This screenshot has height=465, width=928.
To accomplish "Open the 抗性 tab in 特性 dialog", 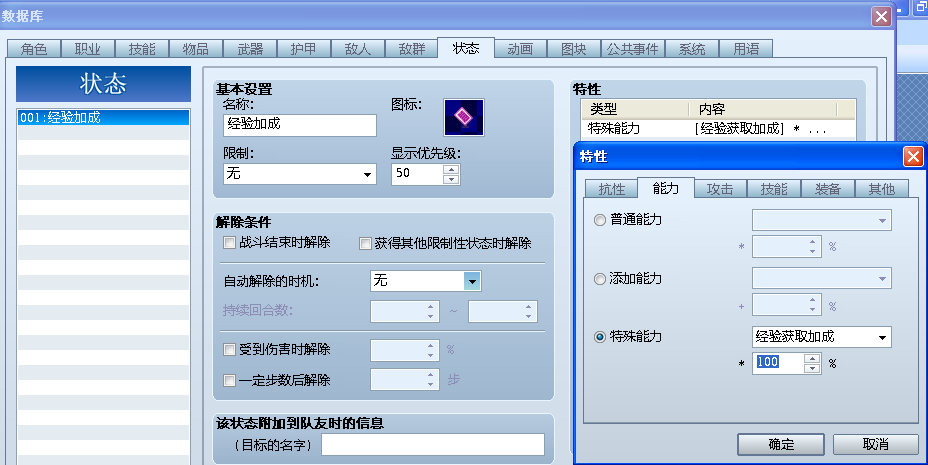I will (x=611, y=189).
